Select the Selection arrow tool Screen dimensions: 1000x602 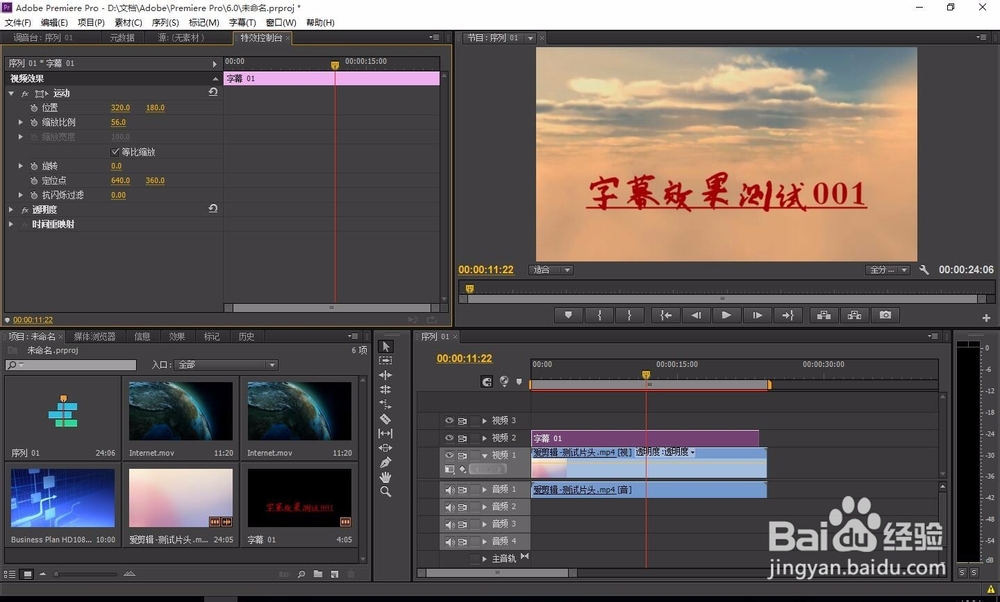[385, 346]
